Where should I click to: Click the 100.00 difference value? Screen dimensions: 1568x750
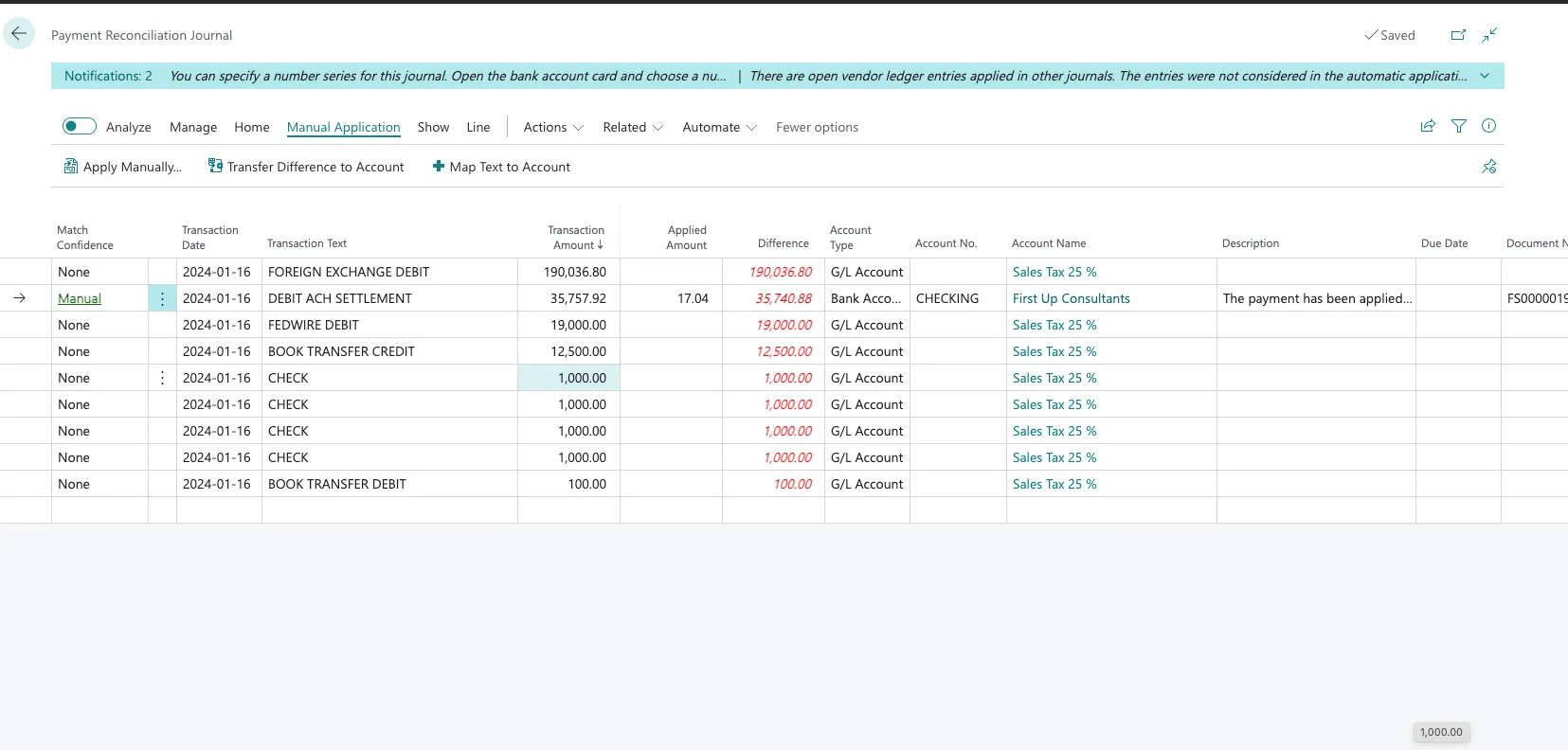point(793,484)
